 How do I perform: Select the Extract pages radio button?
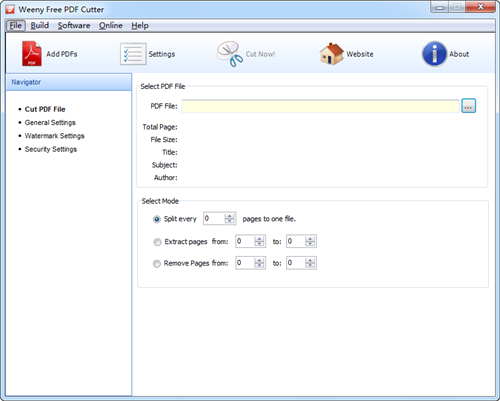(157, 242)
